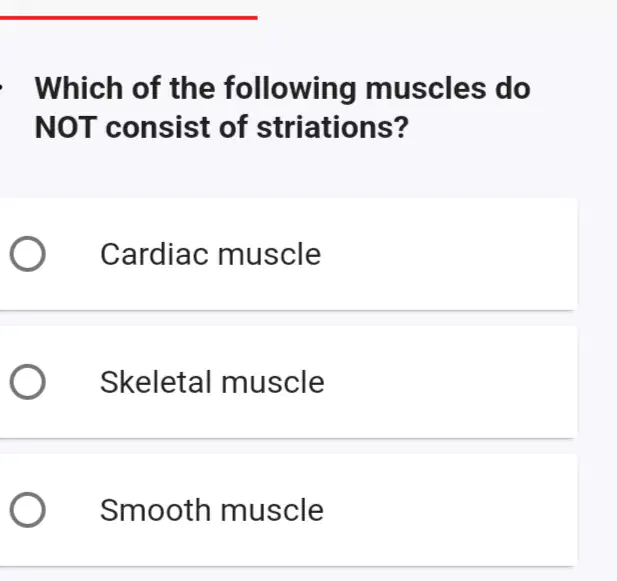This screenshot has width=617, height=581.
Task: Click the red quiz progress bar
Action: (x=129, y=18)
